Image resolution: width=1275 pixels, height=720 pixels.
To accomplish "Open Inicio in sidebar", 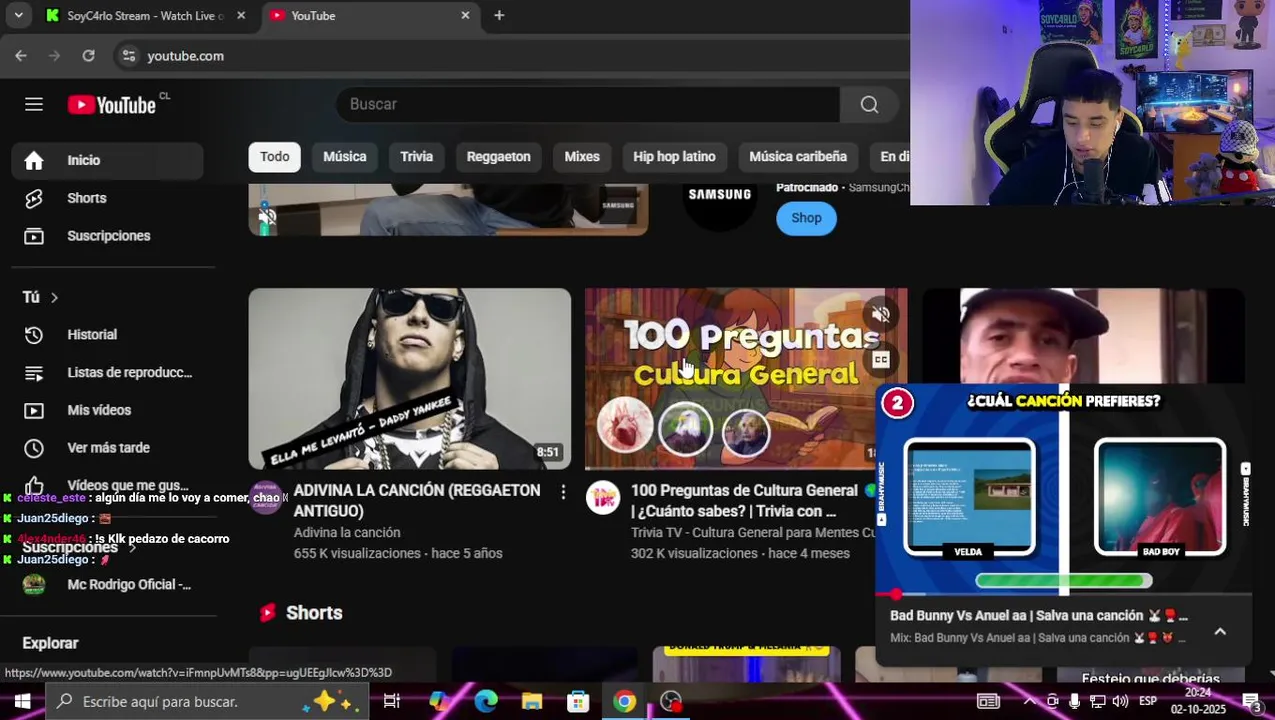I will (108, 160).
